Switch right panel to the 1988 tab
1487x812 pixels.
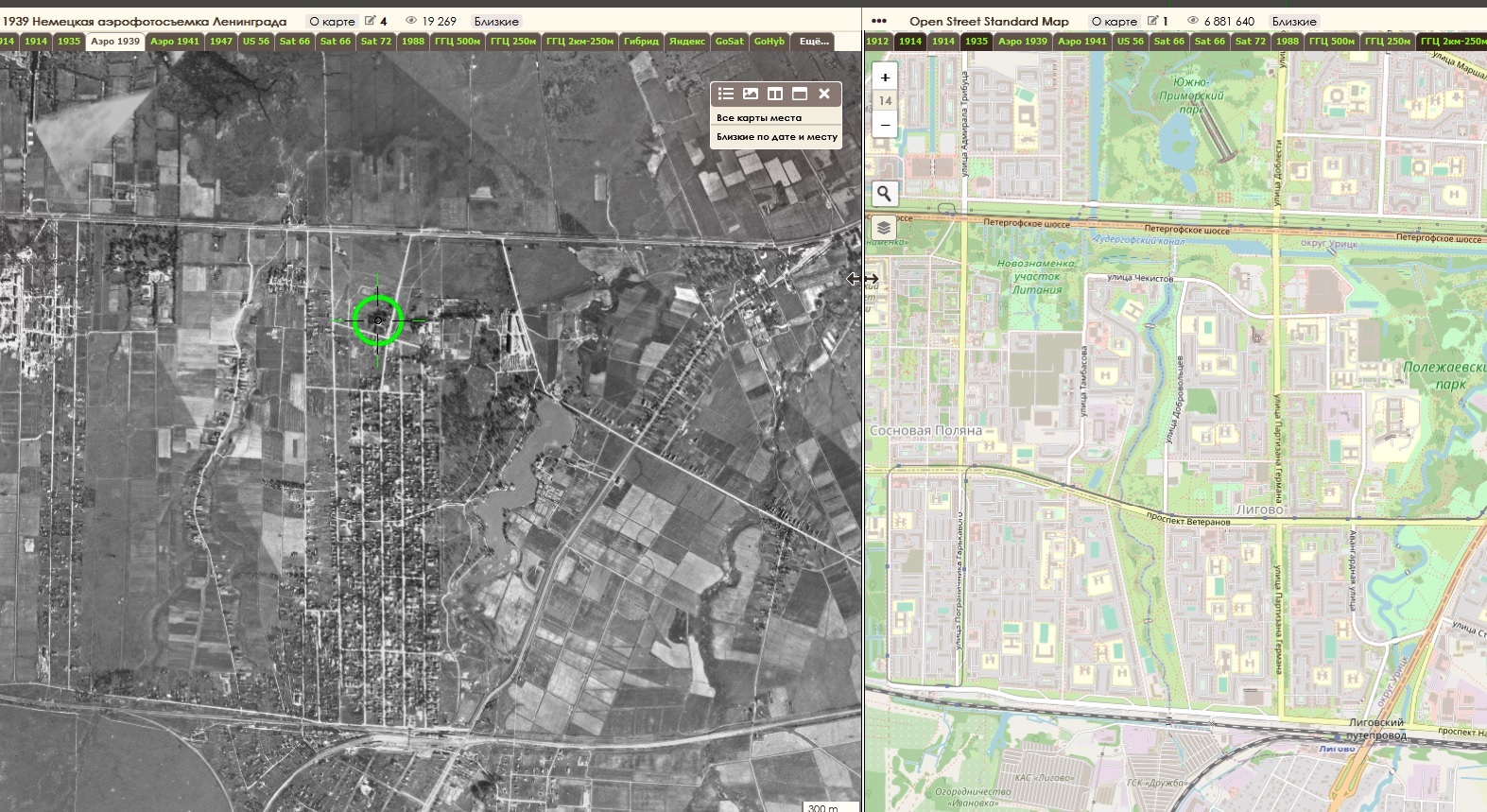[1288, 42]
